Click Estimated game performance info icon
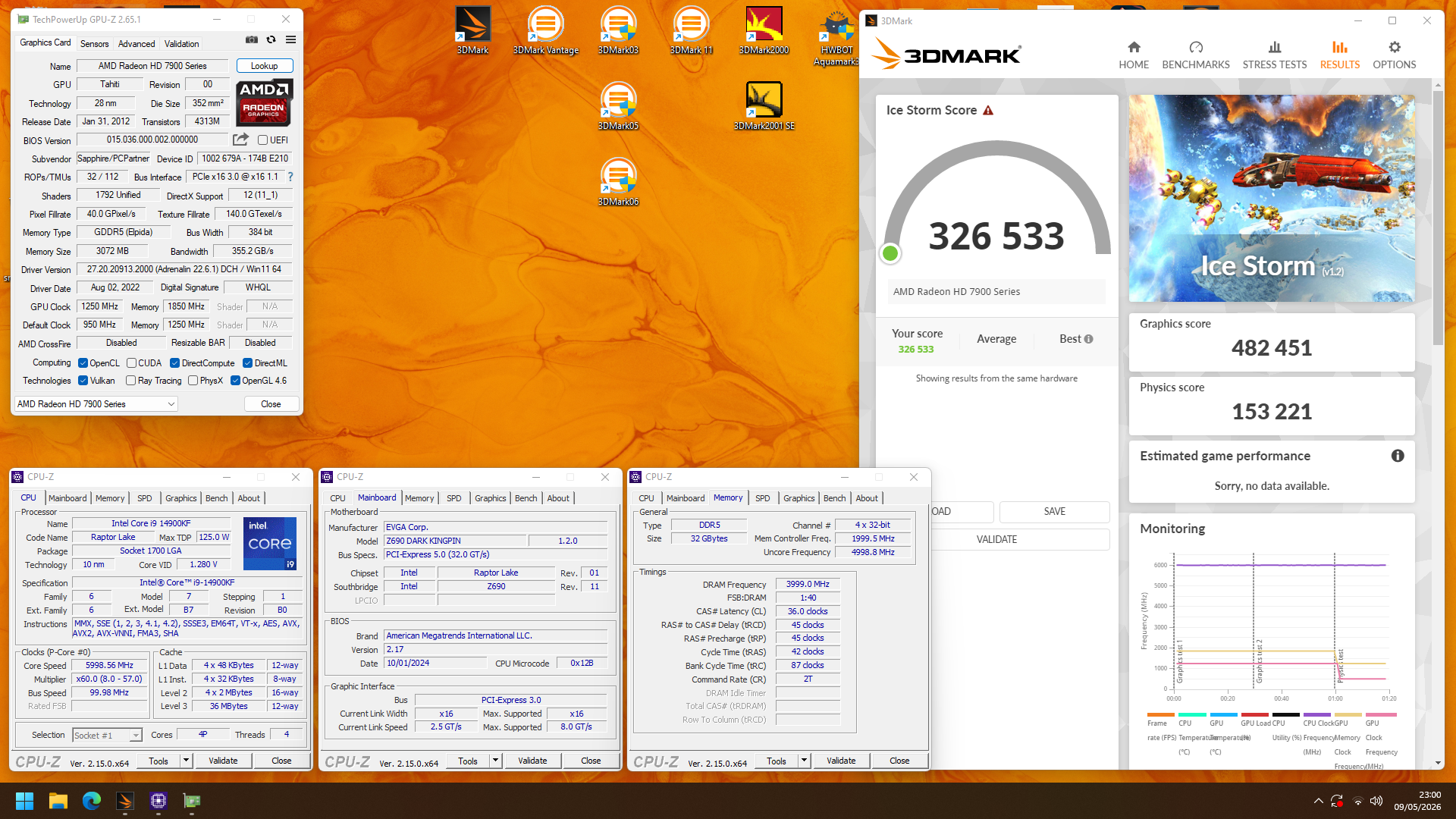Screen dimensions: 1456x819 click(1398, 456)
